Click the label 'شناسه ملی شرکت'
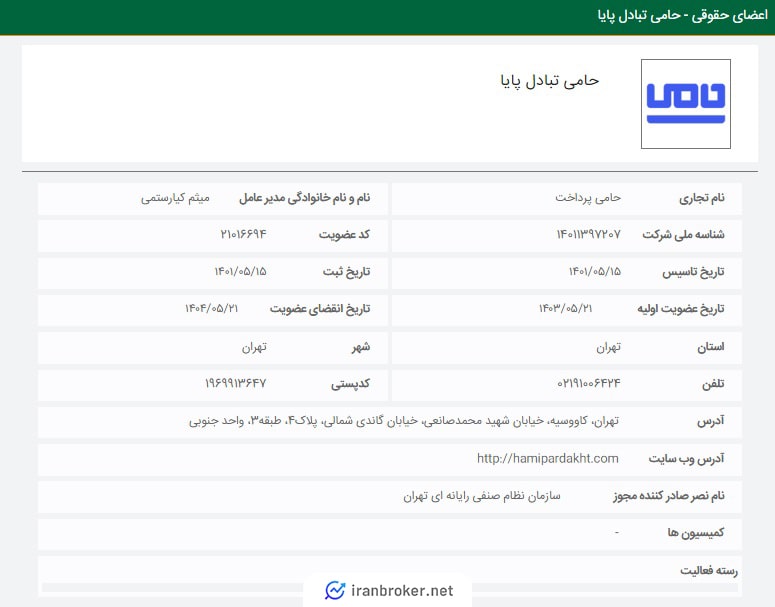This screenshot has height=607, width=775. point(683,234)
